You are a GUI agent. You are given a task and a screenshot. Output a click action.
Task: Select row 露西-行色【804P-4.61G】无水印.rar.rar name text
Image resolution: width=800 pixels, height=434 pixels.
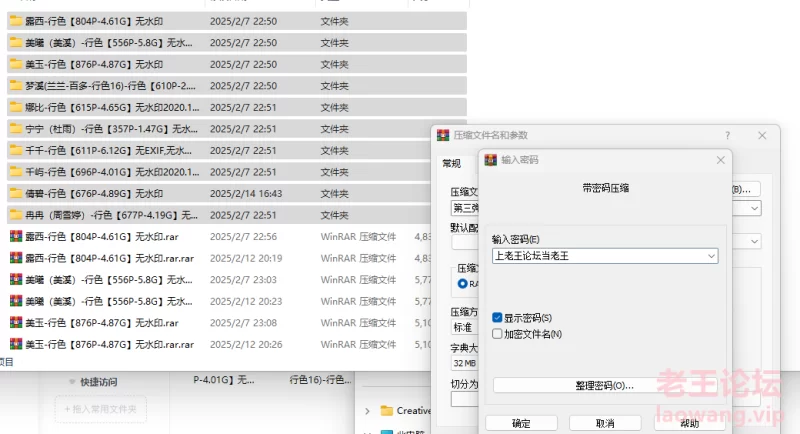(110, 258)
